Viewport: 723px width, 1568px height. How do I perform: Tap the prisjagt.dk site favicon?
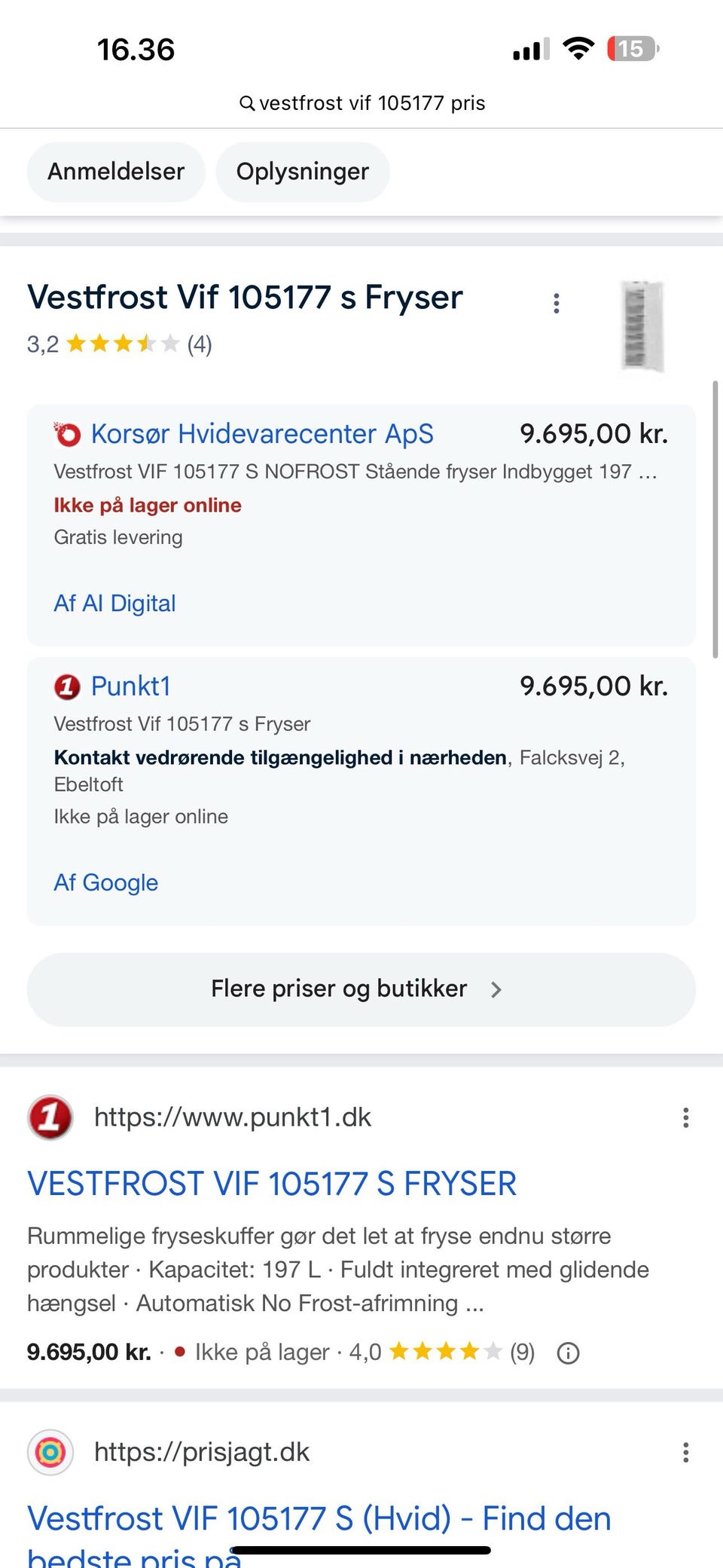(x=50, y=1452)
